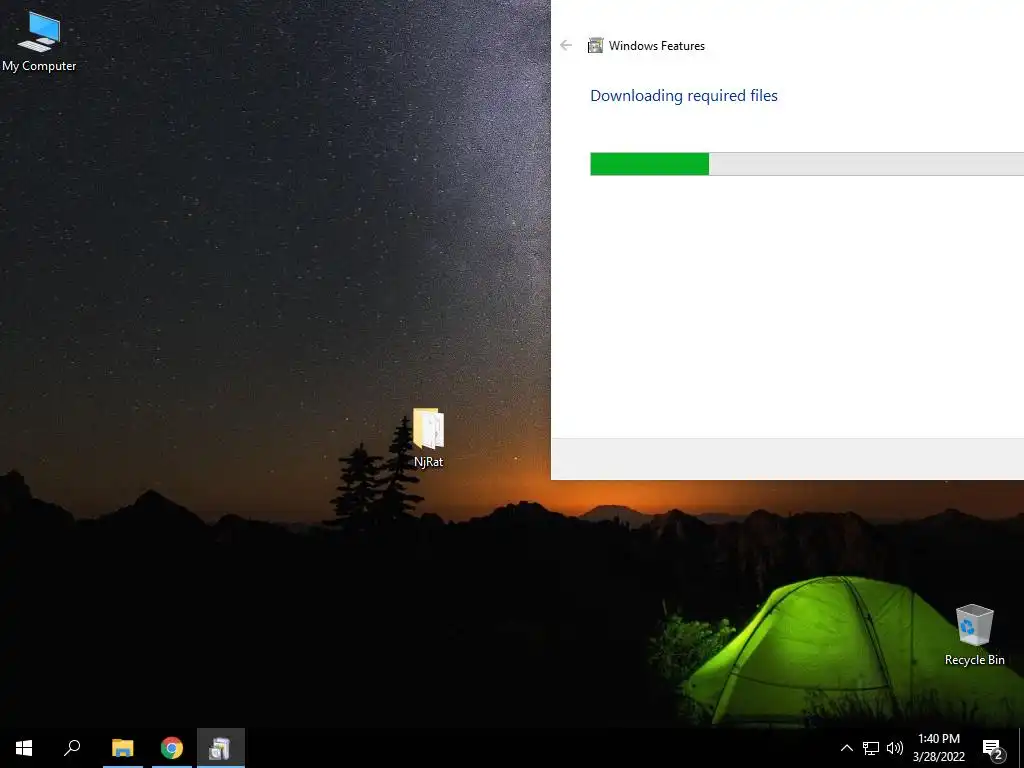Click the Downloading required files heading
This screenshot has width=1024, height=768.
684,95
